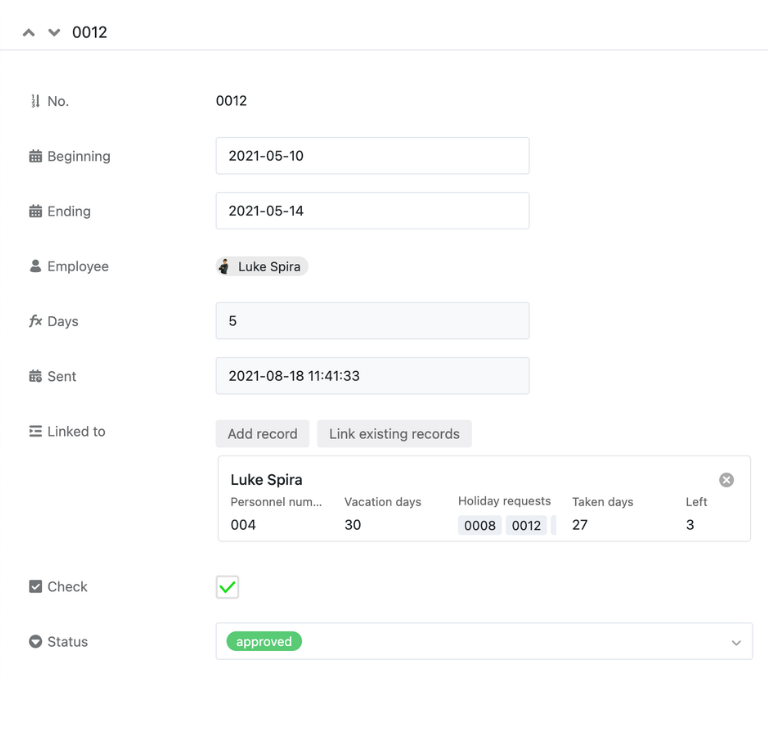Click Link existing records button
Viewport: 768px width, 749px height.
[394, 434]
